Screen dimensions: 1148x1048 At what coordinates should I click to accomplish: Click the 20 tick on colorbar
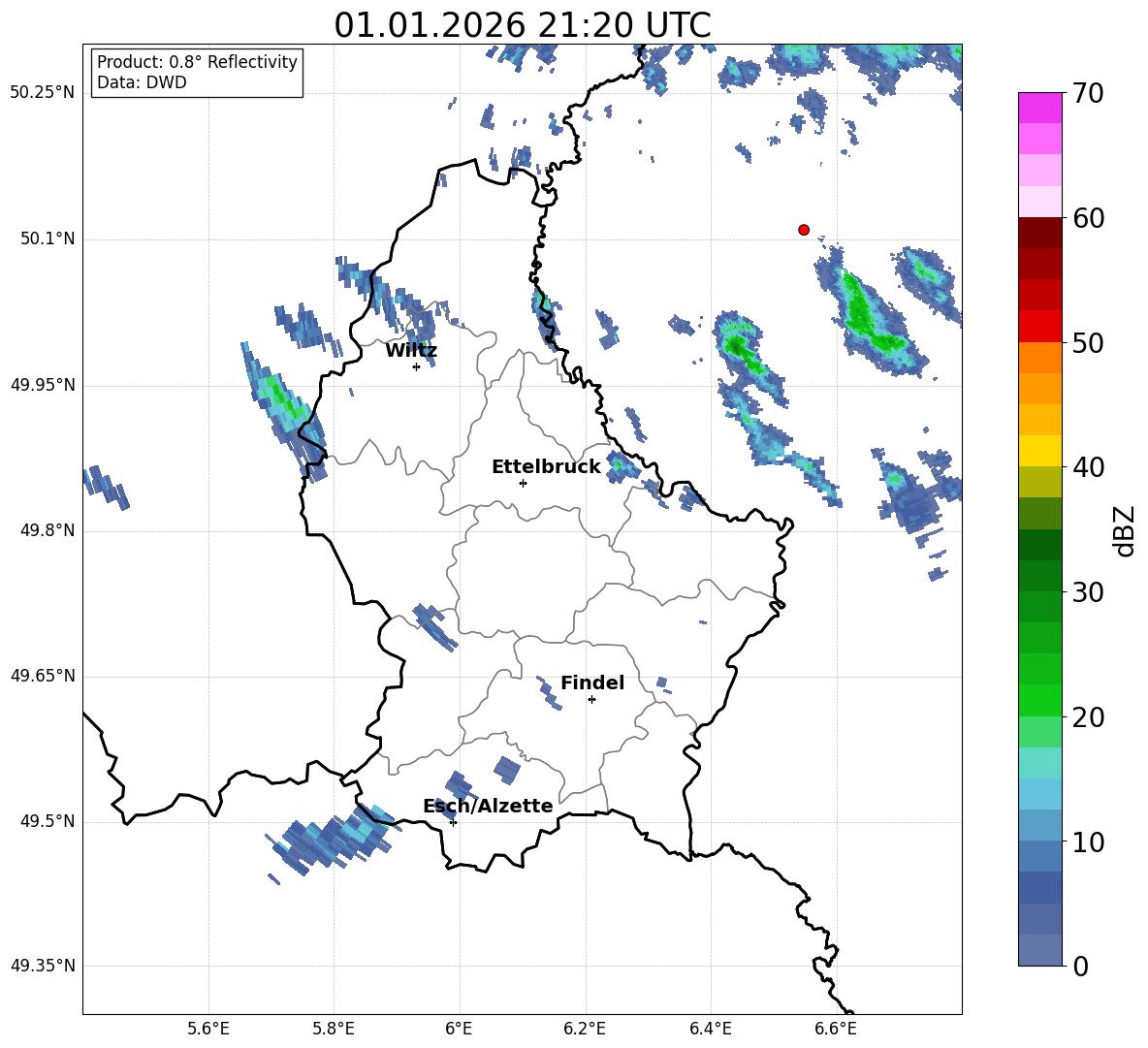point(1088,716)
